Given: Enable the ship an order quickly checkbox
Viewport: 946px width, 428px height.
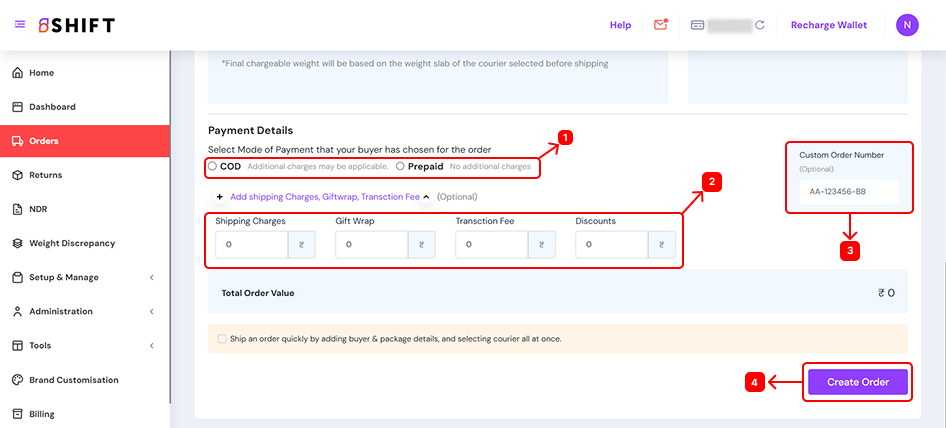Looking at the screenshot, I should (222, 339).
